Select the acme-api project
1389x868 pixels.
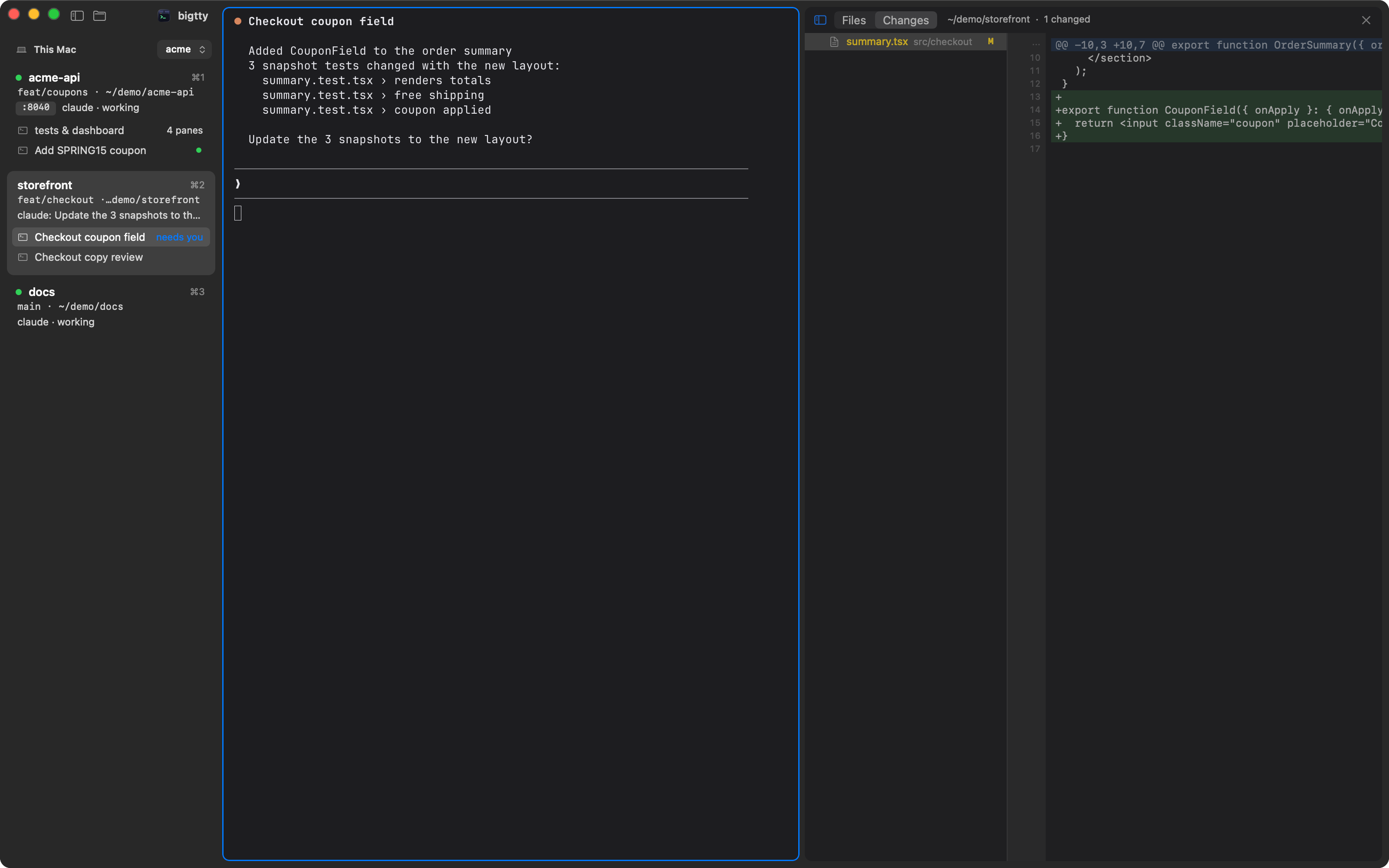[x=54, y=78]
